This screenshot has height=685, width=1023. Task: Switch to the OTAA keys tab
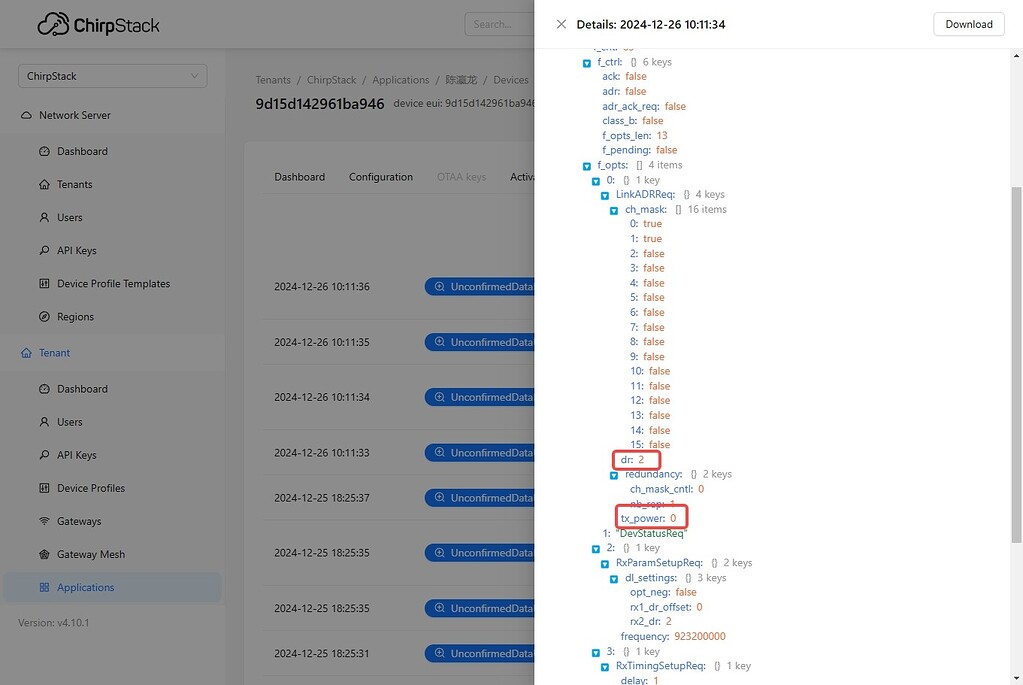(461, 176)
